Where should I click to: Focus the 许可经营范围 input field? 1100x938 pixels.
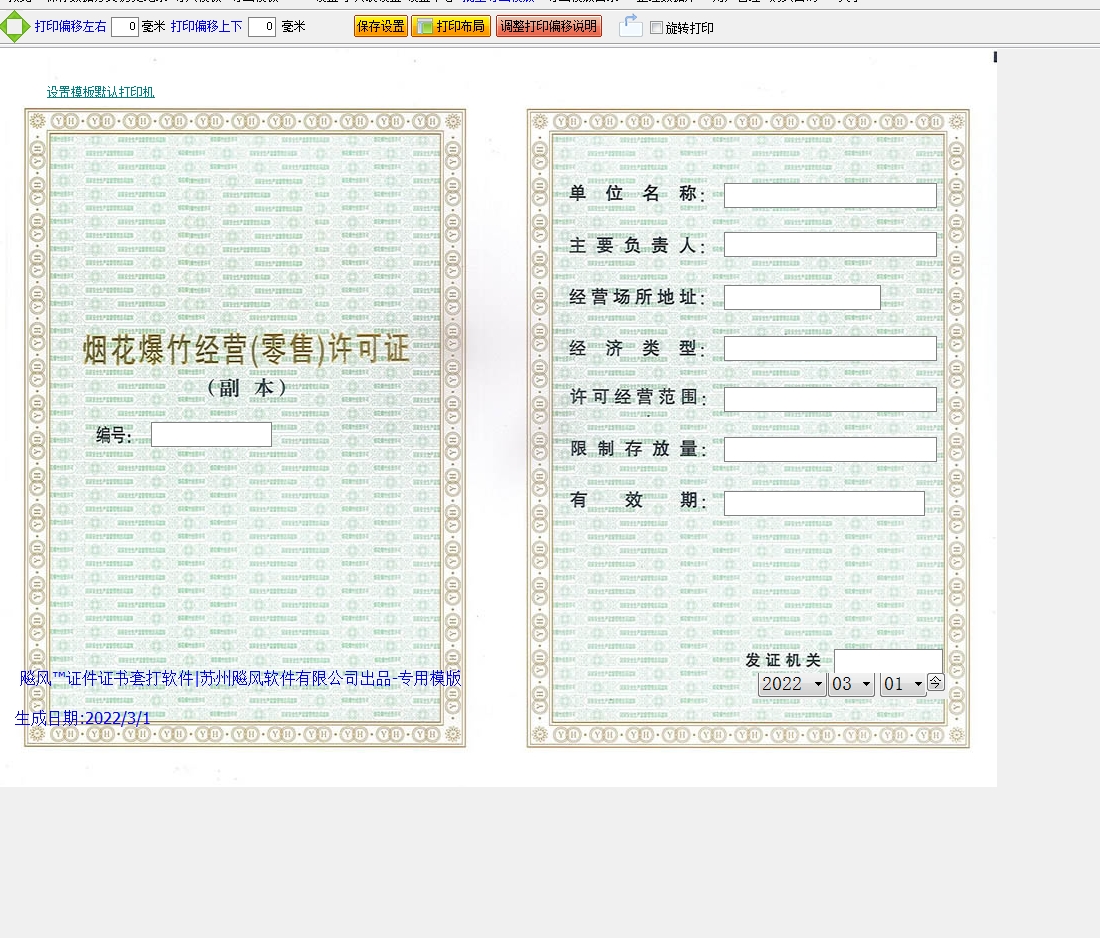pos(830,399)
